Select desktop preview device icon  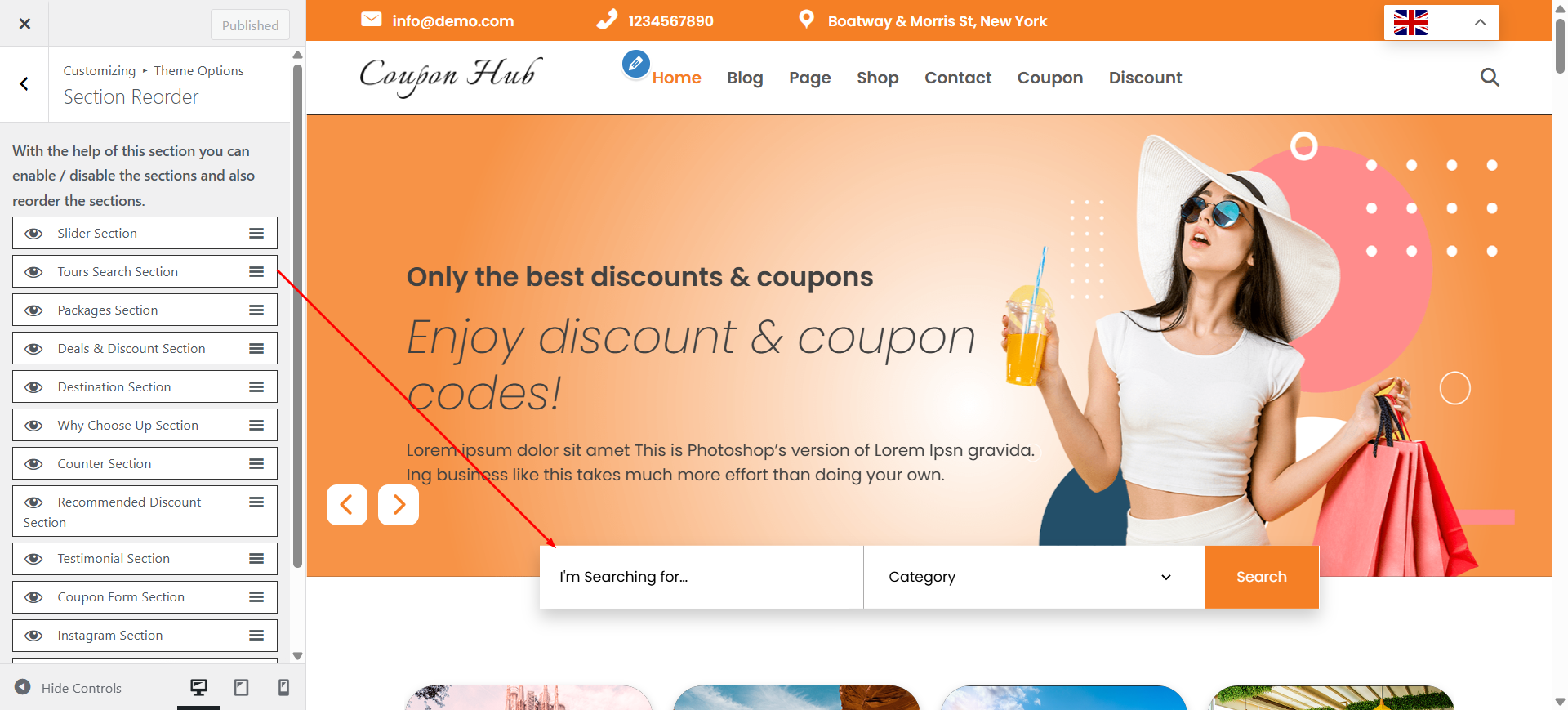pyautogui.click(x=198, y=688)
